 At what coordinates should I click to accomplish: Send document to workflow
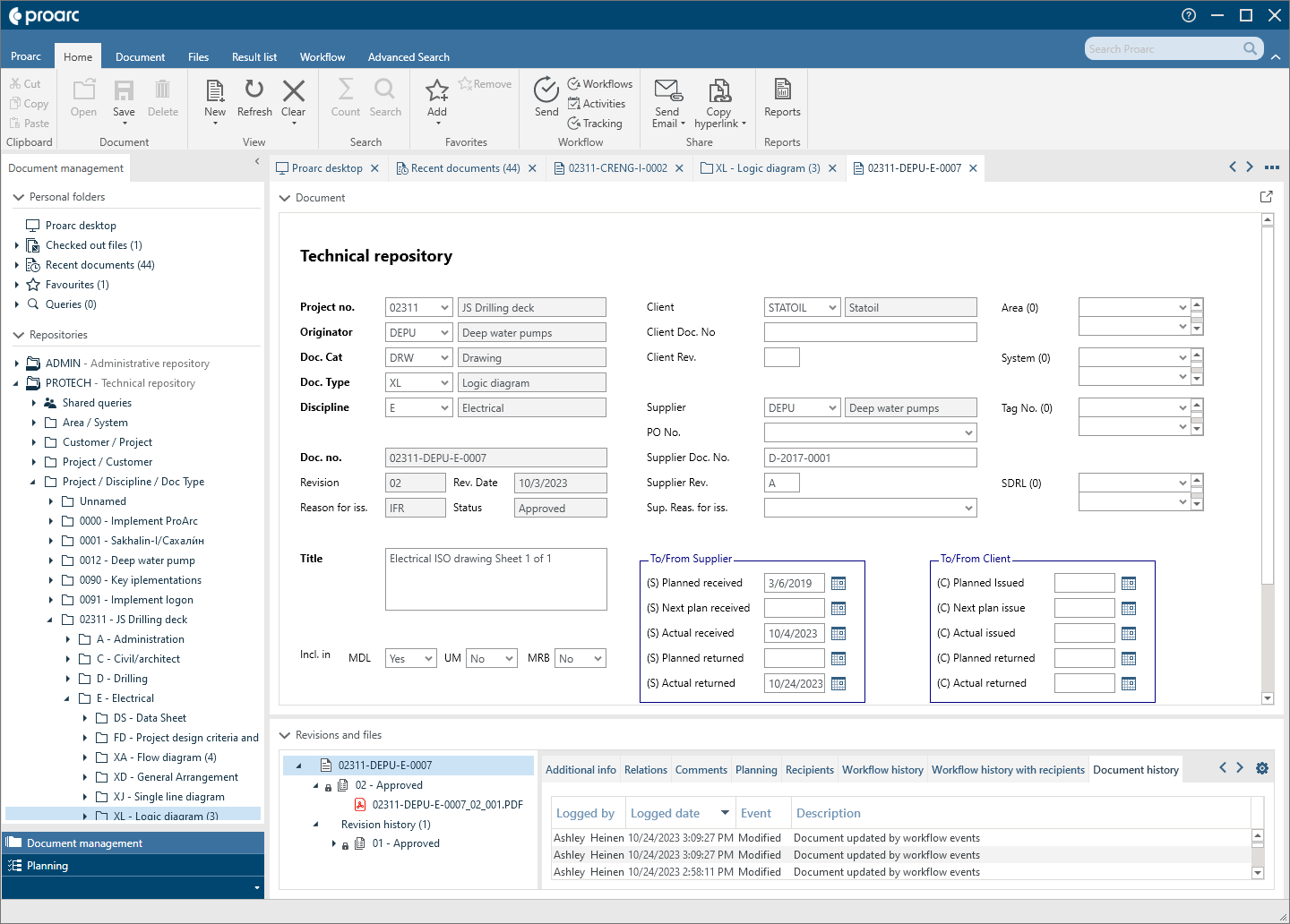coord(546,98)
